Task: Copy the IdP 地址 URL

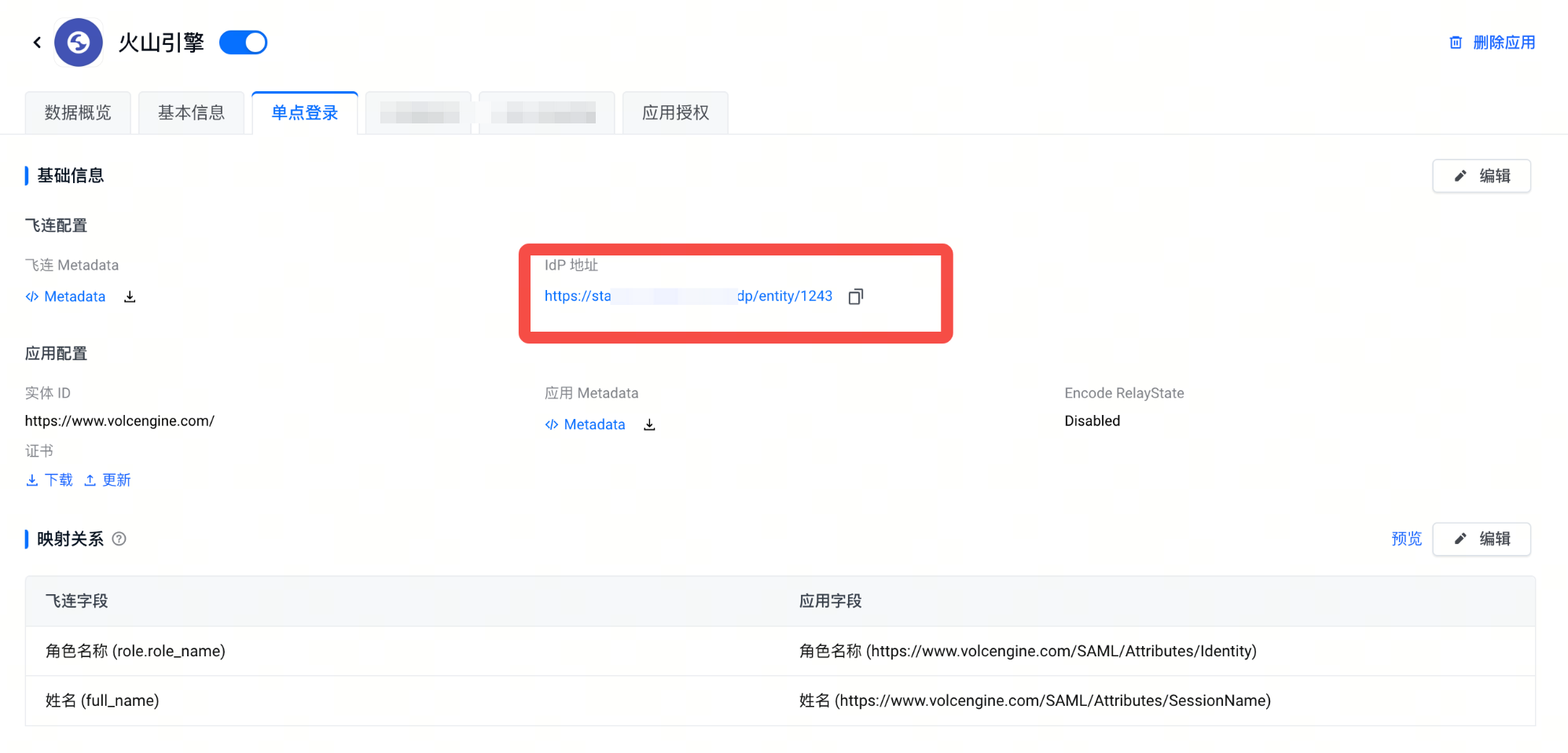Action: [856, 296]
